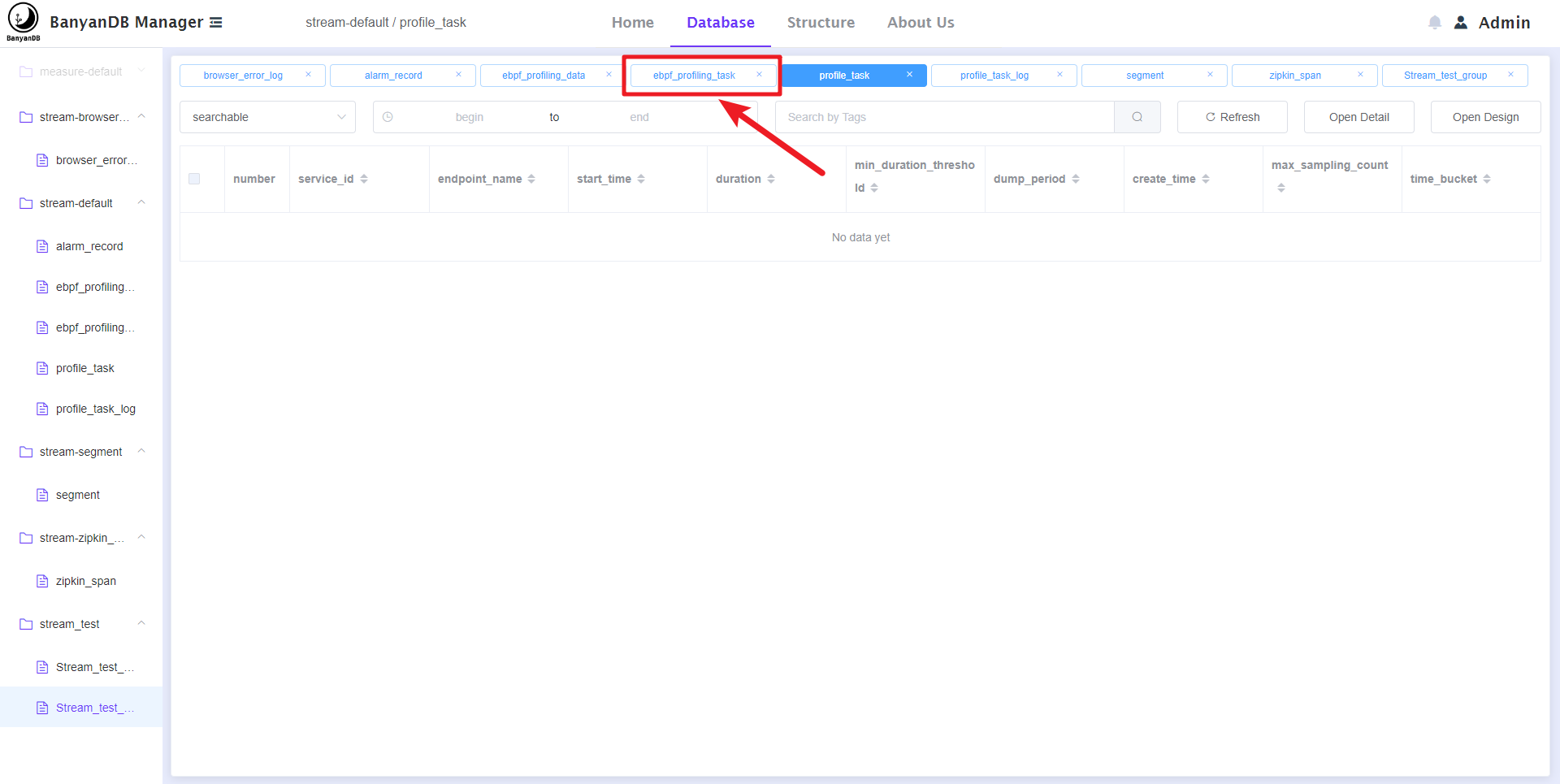Close the active profile_task tab

[x=909, y=75]
